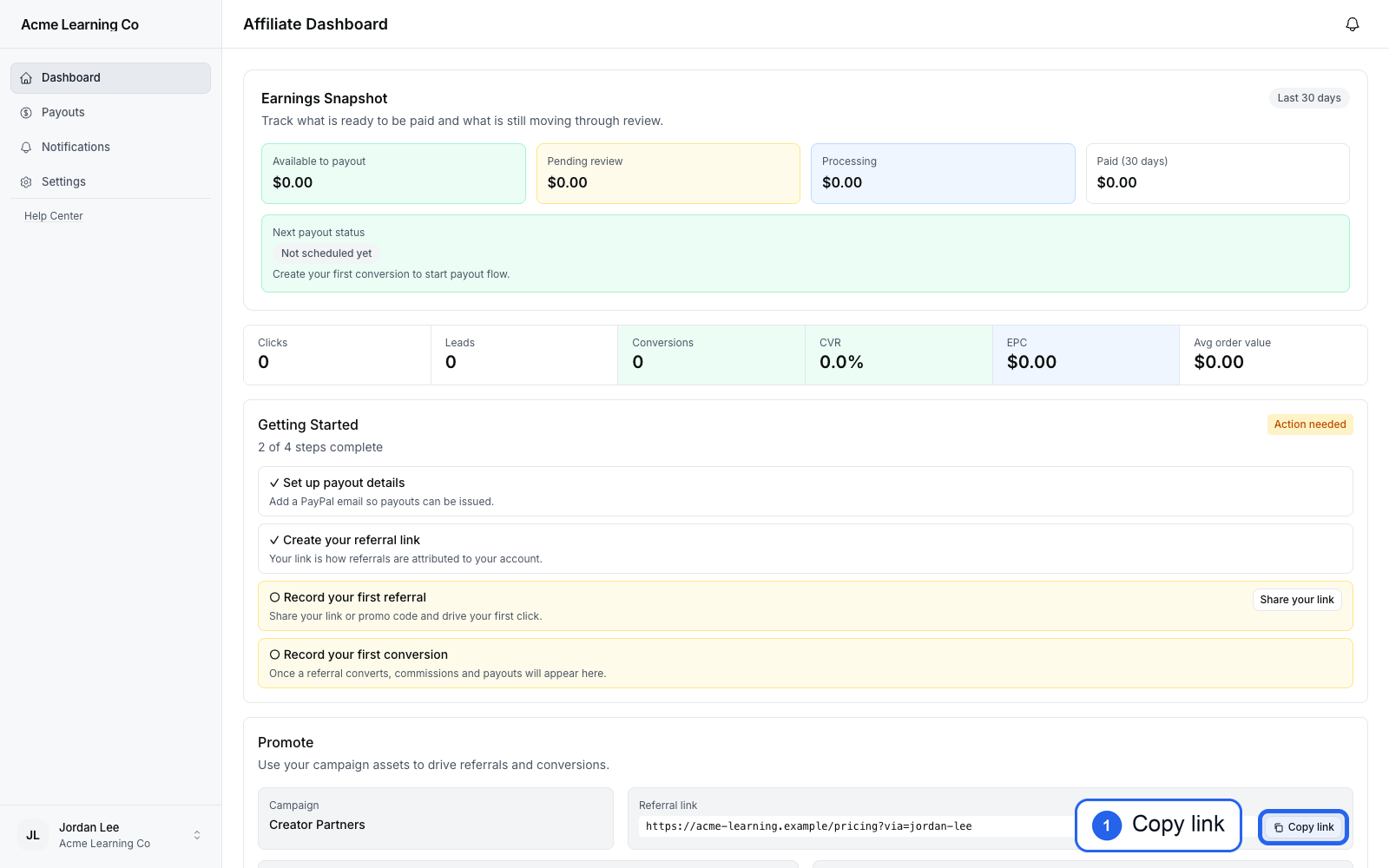Click the CVR 0.0% stat tile
The image size is (1389, 868).
(x=899, y=355)
